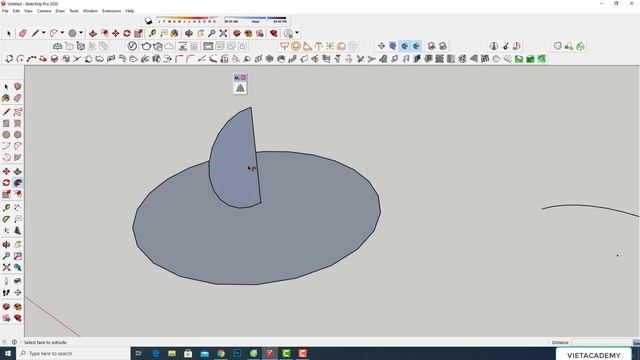Click the Windows taskbar search box

[x=73, y=353]
